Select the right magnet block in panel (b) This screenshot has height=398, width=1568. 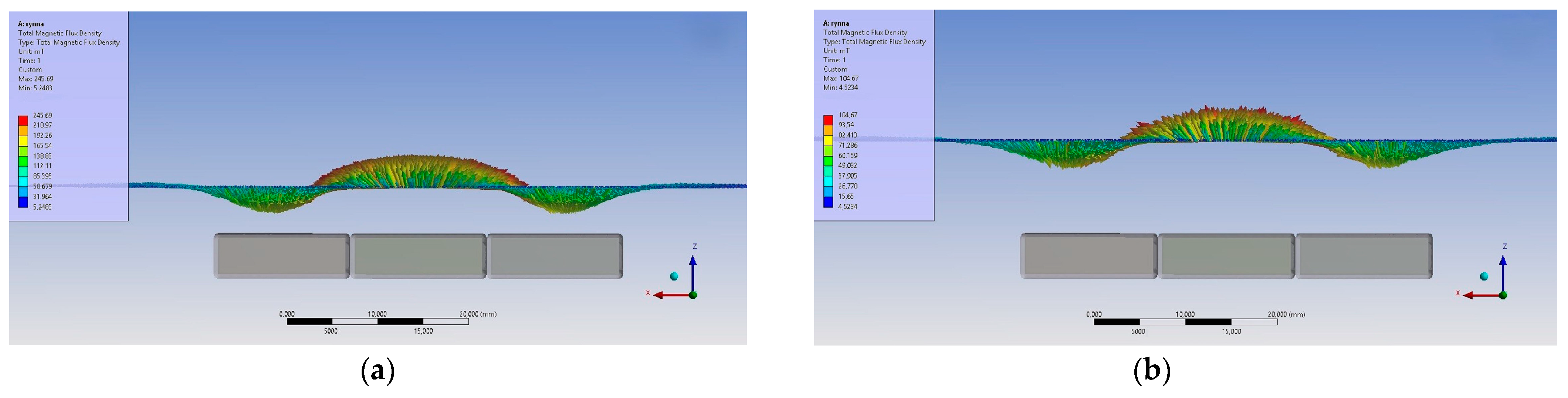[x=1363, y=256]
